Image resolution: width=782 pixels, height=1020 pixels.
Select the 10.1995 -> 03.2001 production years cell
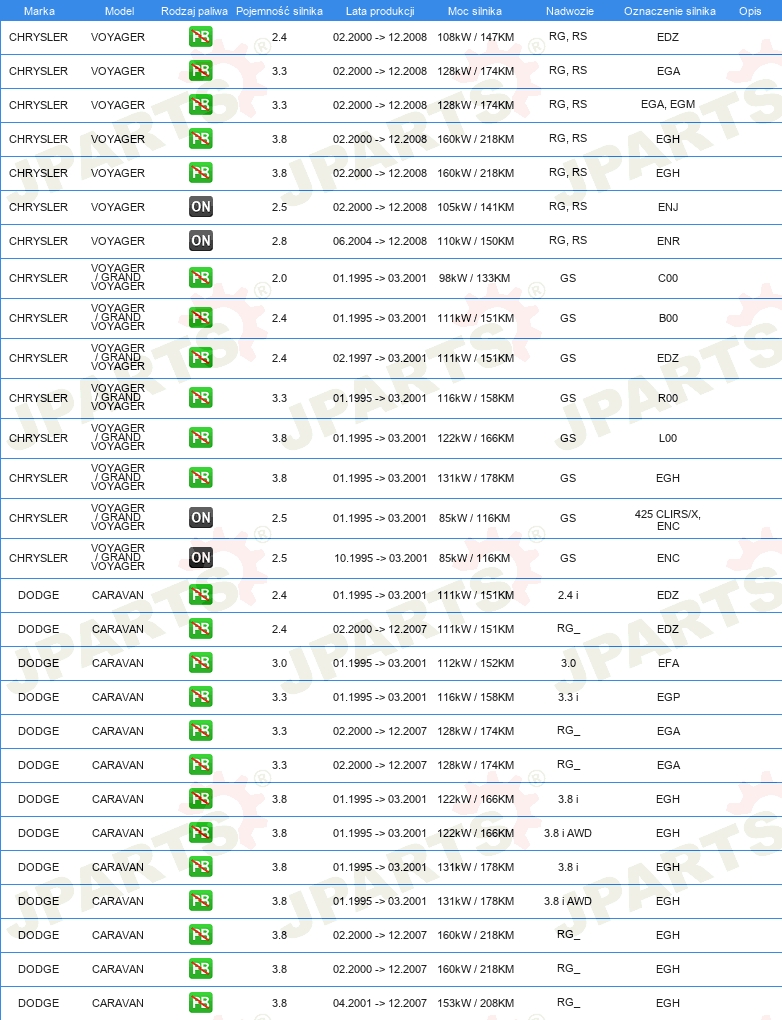381,558
